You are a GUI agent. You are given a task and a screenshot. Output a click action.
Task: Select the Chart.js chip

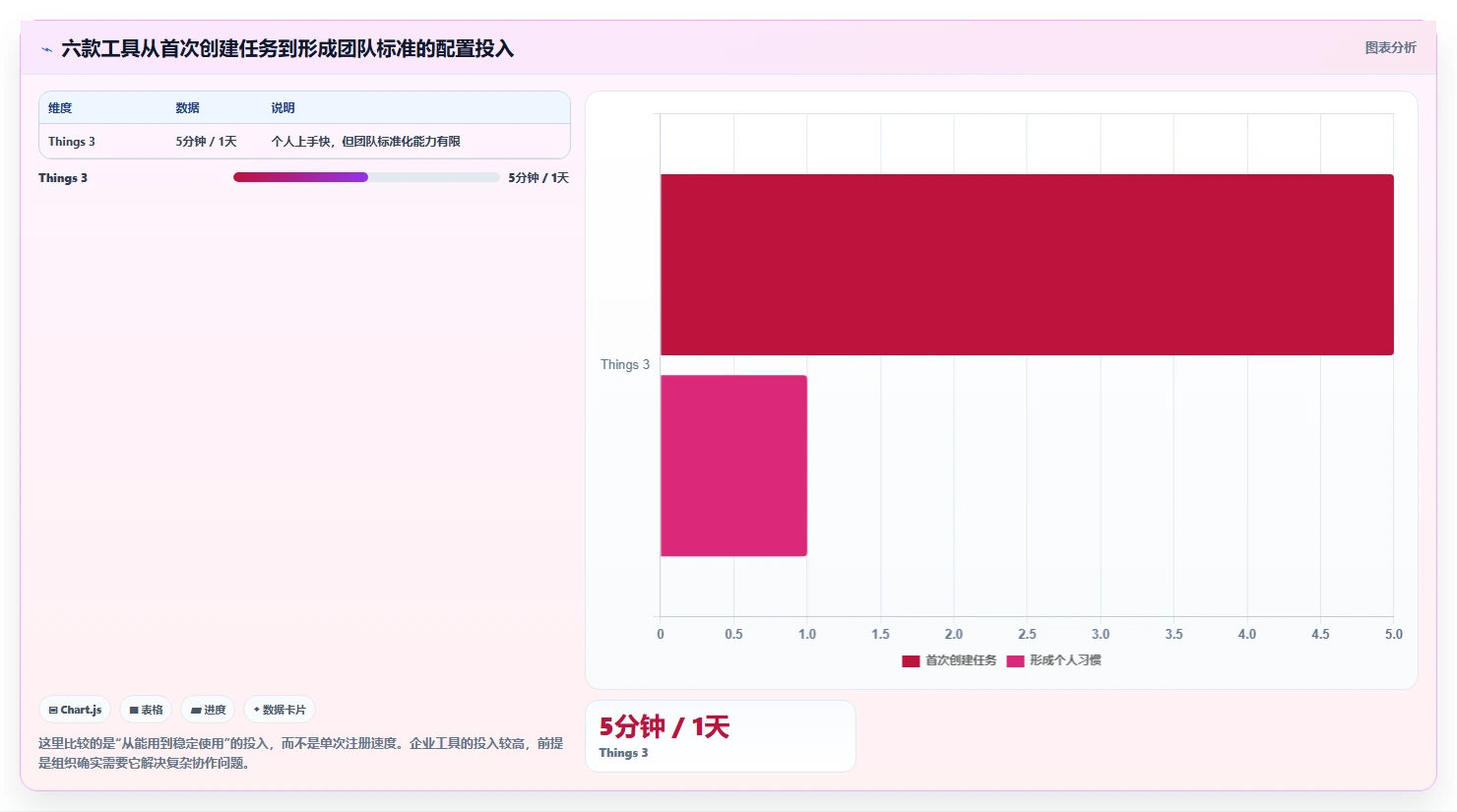[75, 710]
